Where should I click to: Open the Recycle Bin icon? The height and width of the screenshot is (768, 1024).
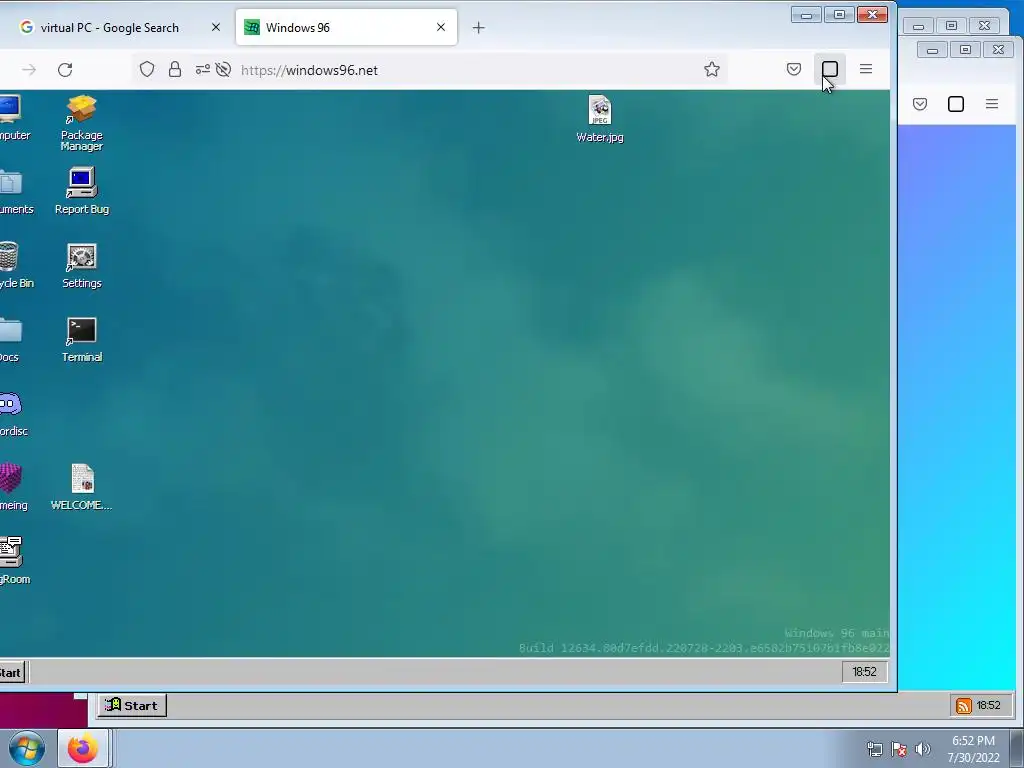tap(14, 265)
